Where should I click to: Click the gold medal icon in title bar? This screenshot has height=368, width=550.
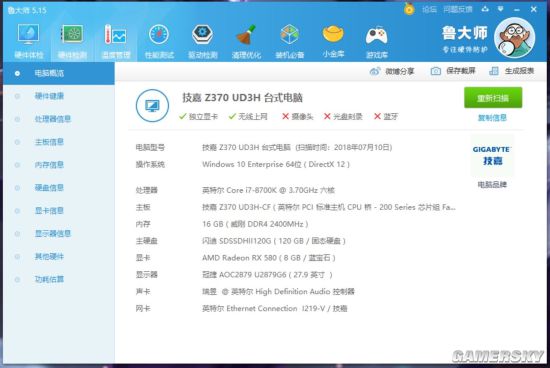point(409,9)
